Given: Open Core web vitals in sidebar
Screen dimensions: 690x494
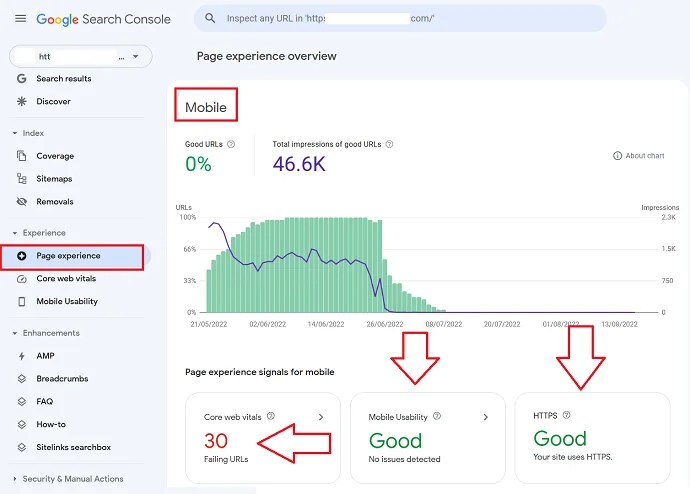Looking at the screenshot, I should 66,278.
